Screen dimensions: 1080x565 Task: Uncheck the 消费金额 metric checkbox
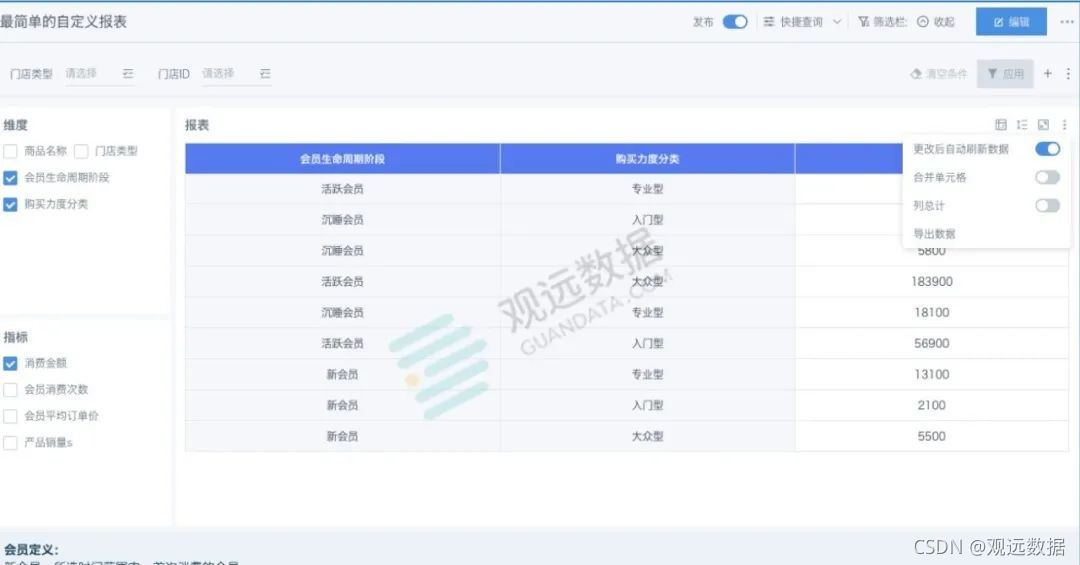pos(10,363)
